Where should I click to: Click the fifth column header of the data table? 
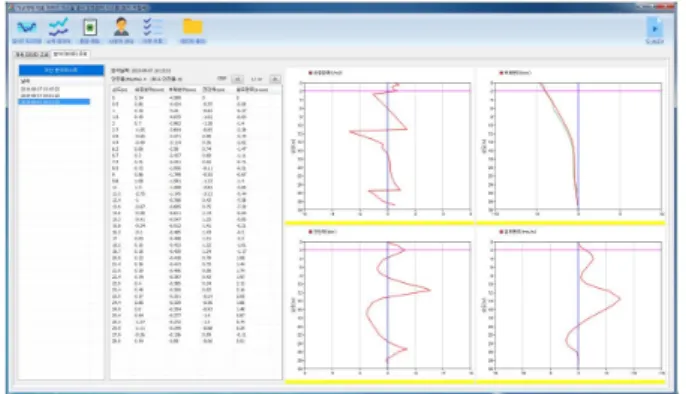coord(252,90)
